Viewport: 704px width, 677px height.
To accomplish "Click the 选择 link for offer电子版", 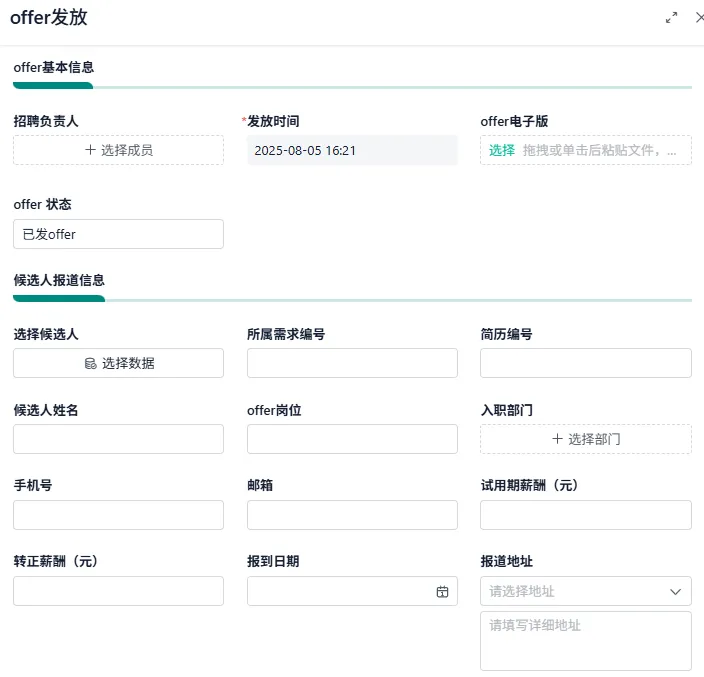I will [502, 150].
